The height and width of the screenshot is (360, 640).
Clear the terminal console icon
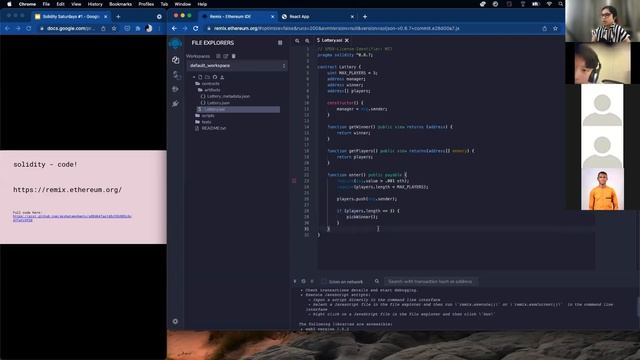pyautogui.click(x=303, y=281)
